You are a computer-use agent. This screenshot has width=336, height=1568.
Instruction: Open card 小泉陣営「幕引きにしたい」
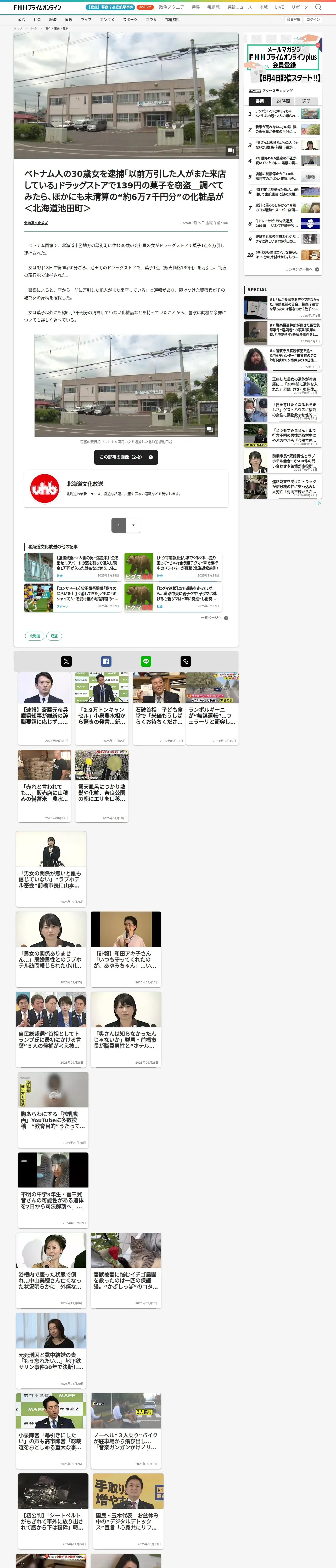point(51,1431)
